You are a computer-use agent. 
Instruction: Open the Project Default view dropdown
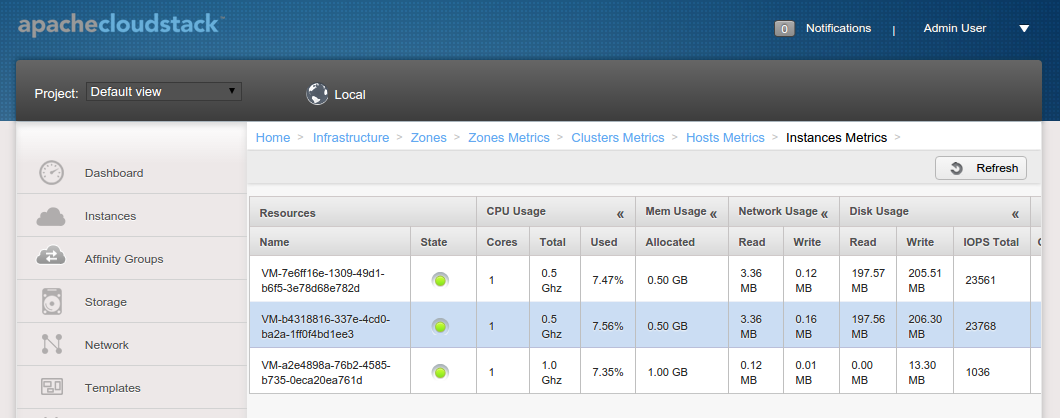[164, 91]
